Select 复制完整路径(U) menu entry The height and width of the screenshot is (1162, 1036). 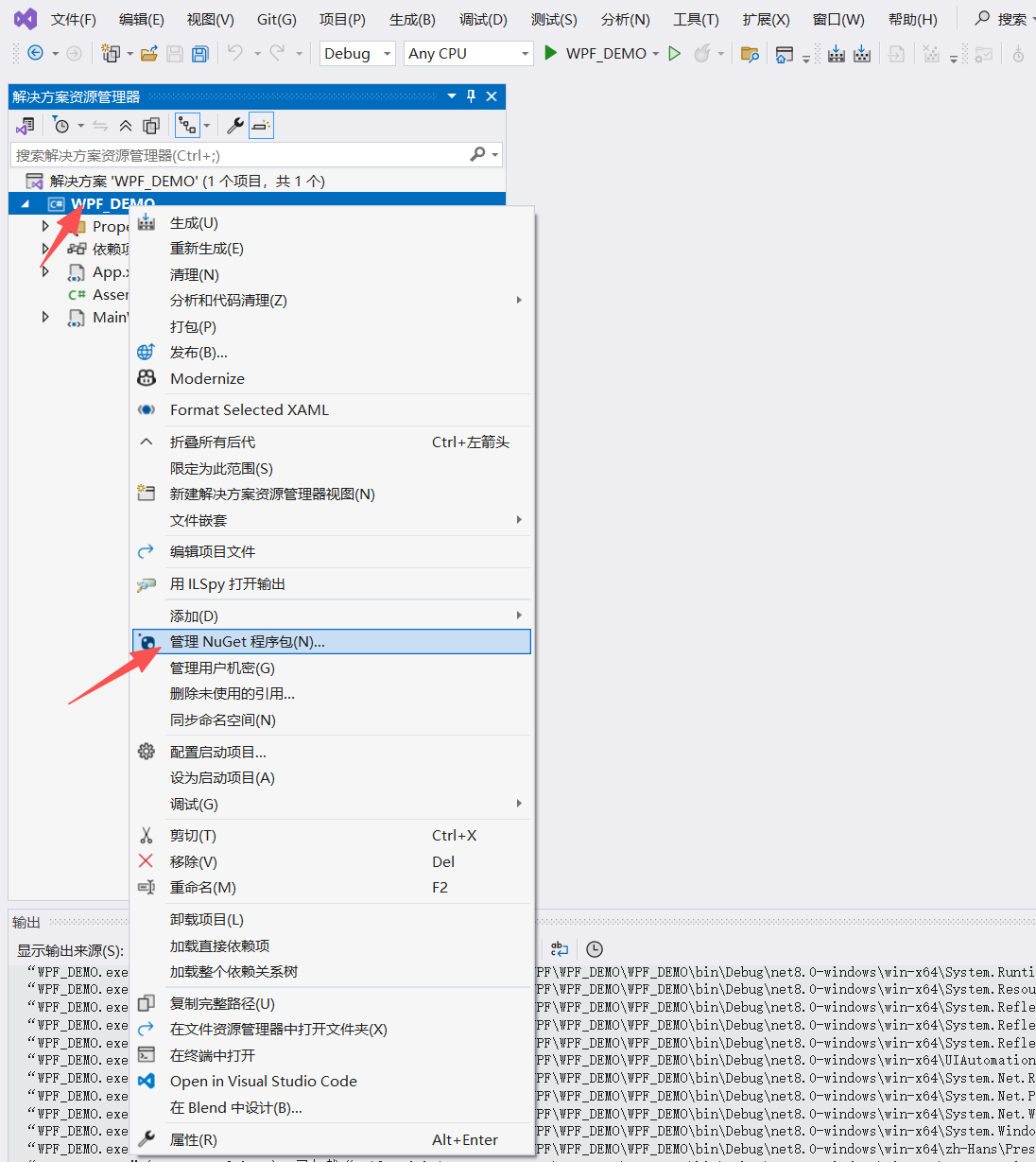[x=332, y=1004]
